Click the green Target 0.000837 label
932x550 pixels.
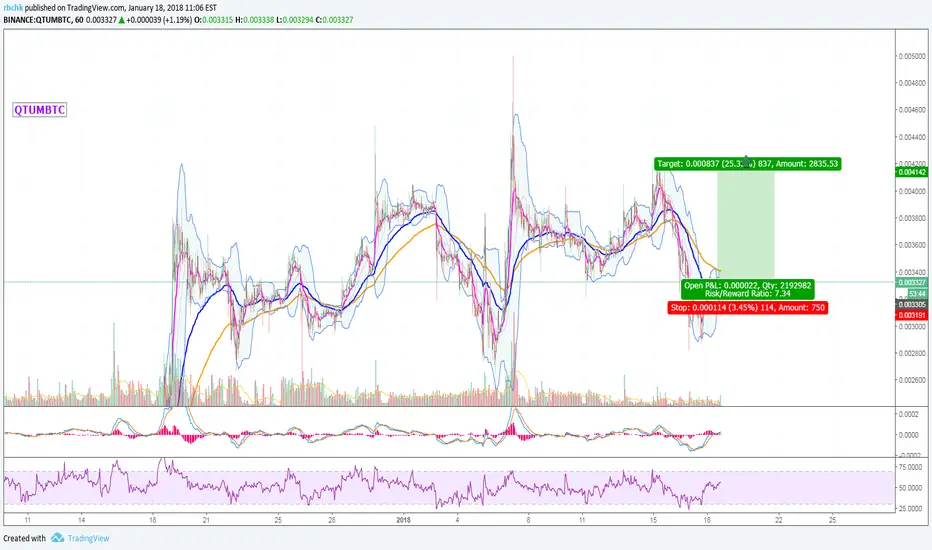[x=748, y=164]
